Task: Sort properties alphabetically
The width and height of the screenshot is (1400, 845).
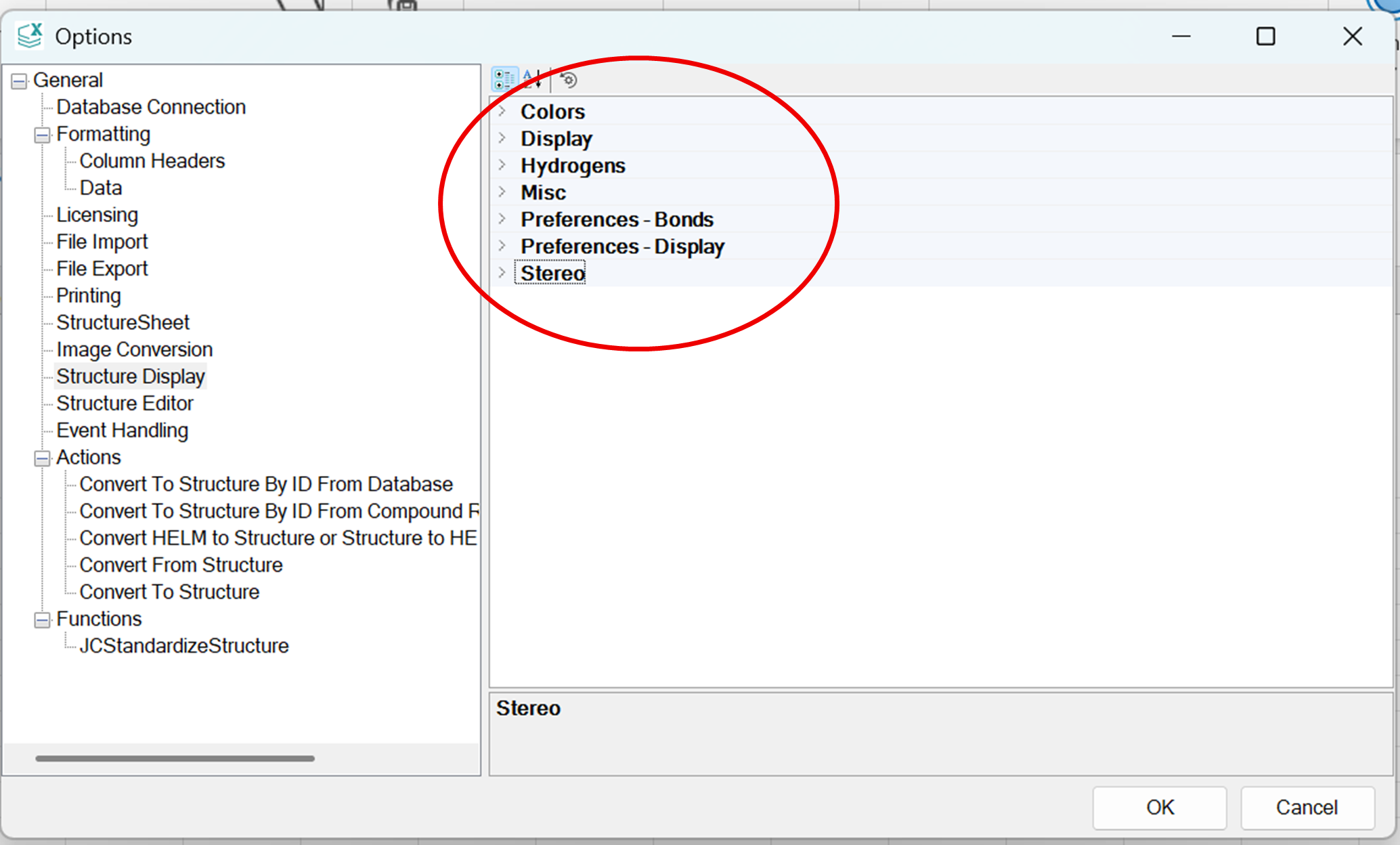Action: pyautogui.click(x=533, y=80)
